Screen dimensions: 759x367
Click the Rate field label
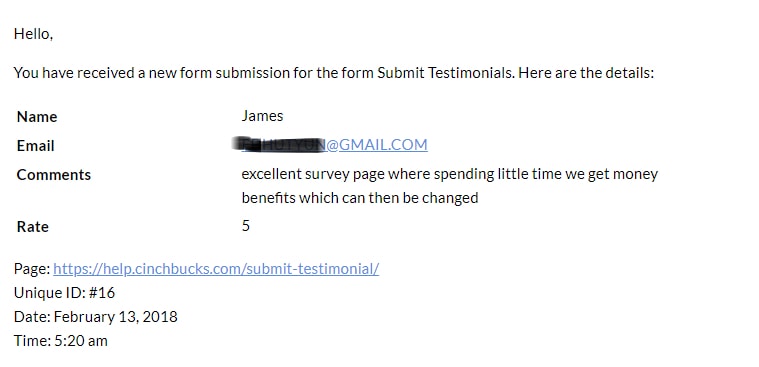tap(32, 227)
